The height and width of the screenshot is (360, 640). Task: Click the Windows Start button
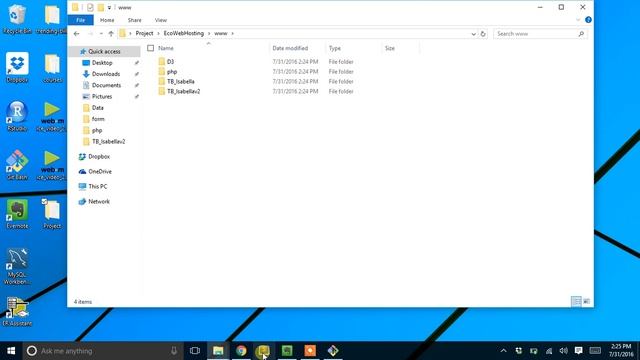coord(11,351)
